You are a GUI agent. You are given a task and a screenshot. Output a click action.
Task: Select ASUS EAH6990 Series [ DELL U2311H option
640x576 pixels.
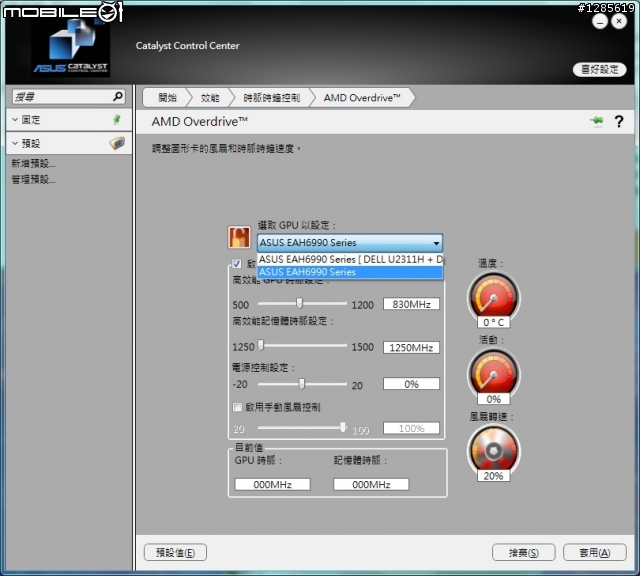pyautogui.click(x=350, y=259)
